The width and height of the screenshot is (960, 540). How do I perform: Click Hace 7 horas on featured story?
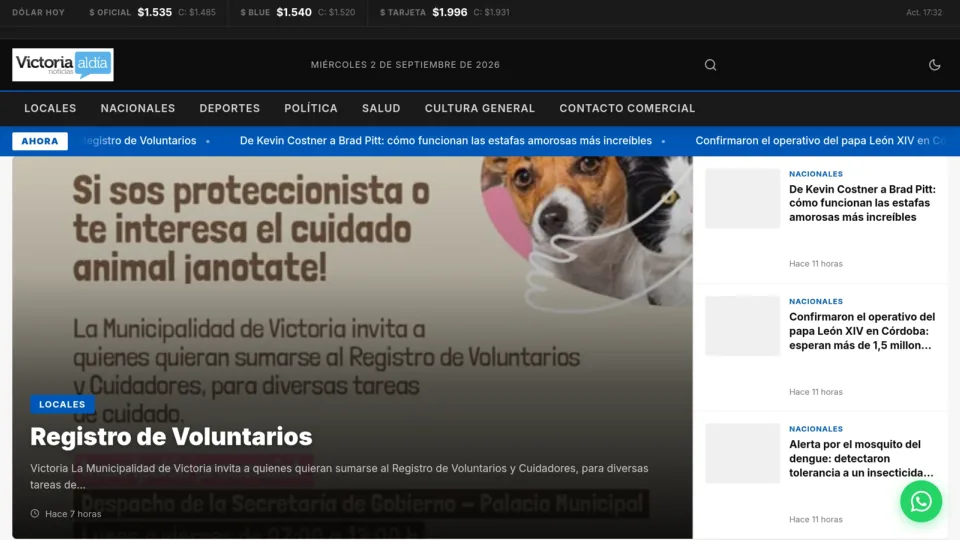click(73, 514)
